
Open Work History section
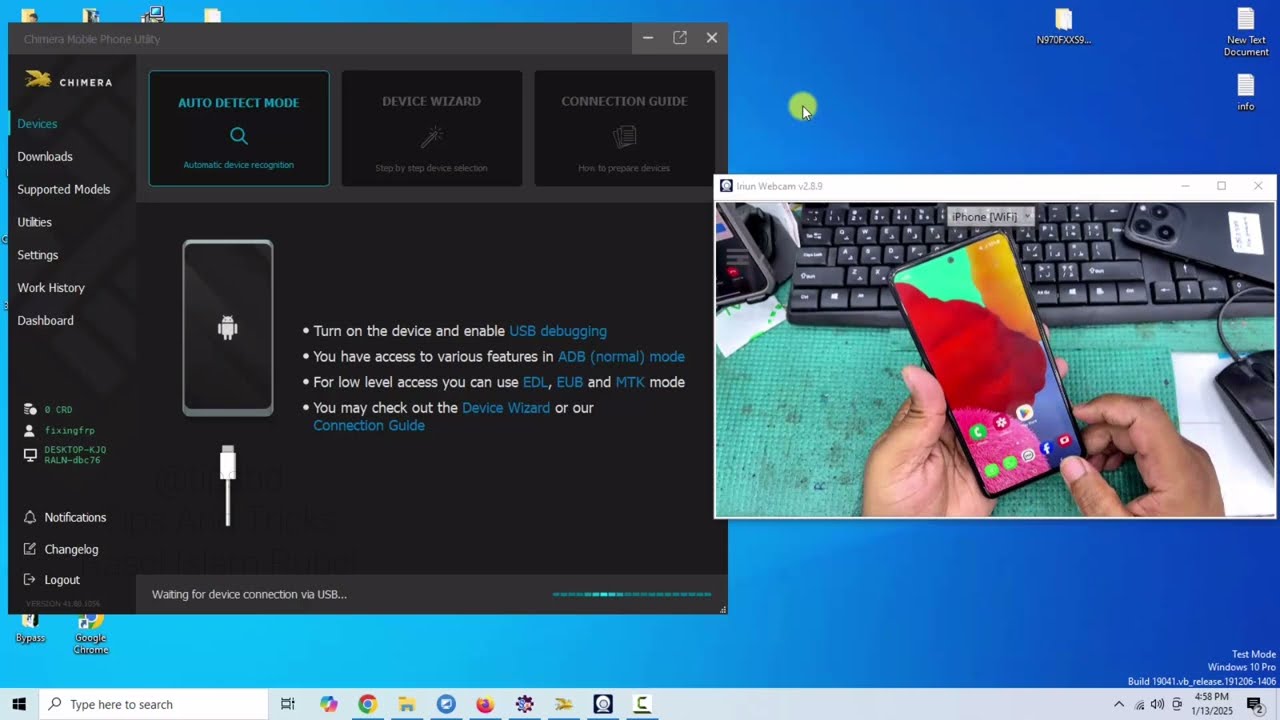pyautogui.click(x=51, y=288)
